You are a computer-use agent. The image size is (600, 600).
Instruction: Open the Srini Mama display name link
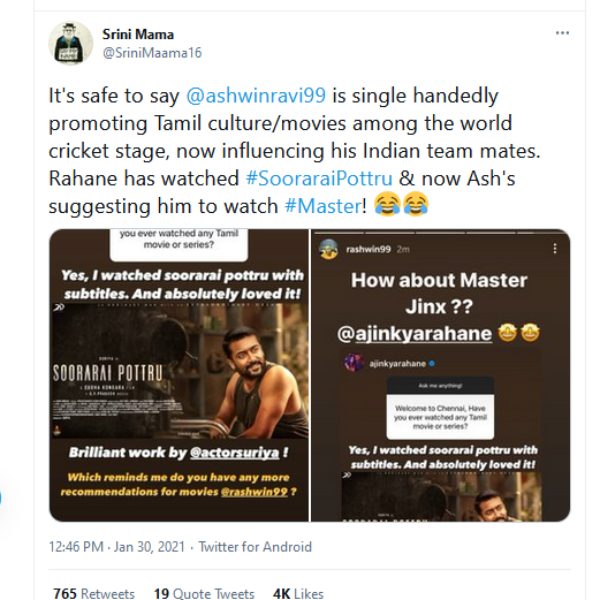coord(137,34)
